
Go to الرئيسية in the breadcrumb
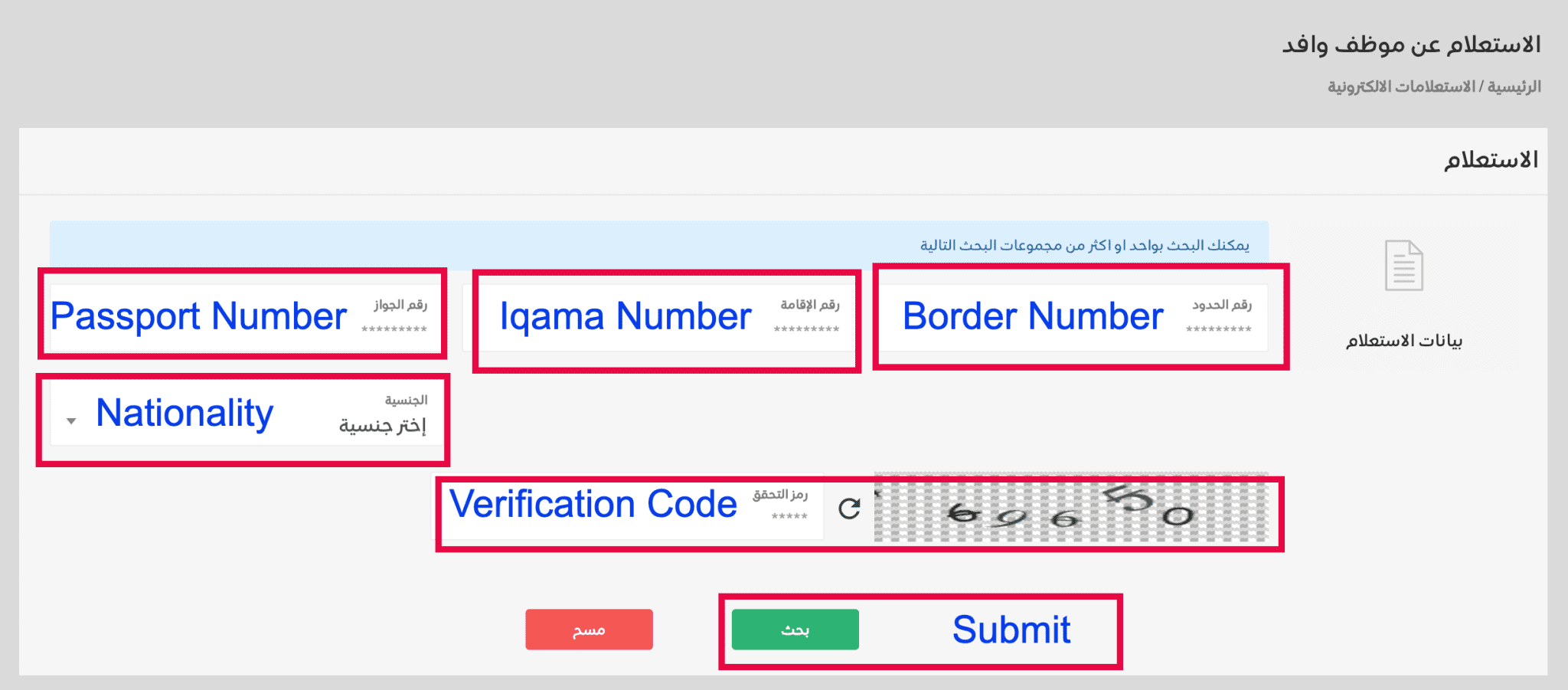[1514, 87]
